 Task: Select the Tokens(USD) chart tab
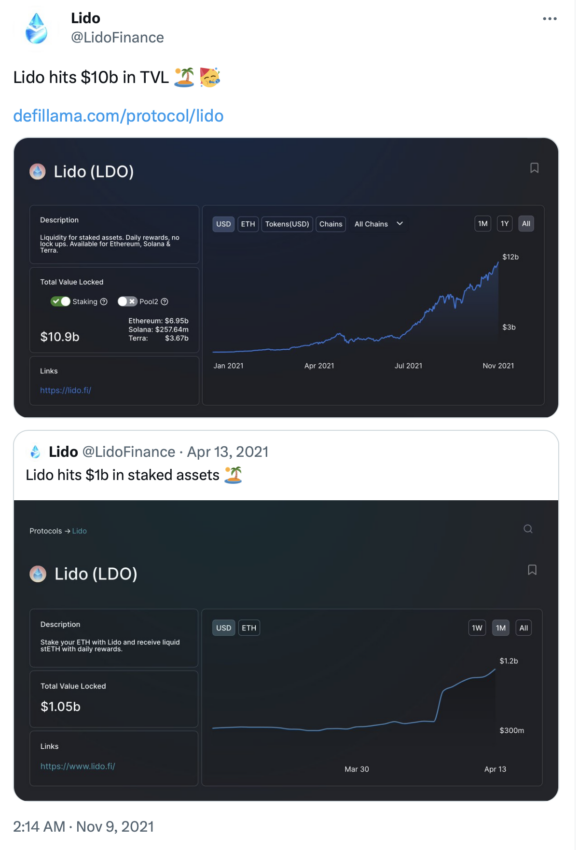click(x=287, y=224)
